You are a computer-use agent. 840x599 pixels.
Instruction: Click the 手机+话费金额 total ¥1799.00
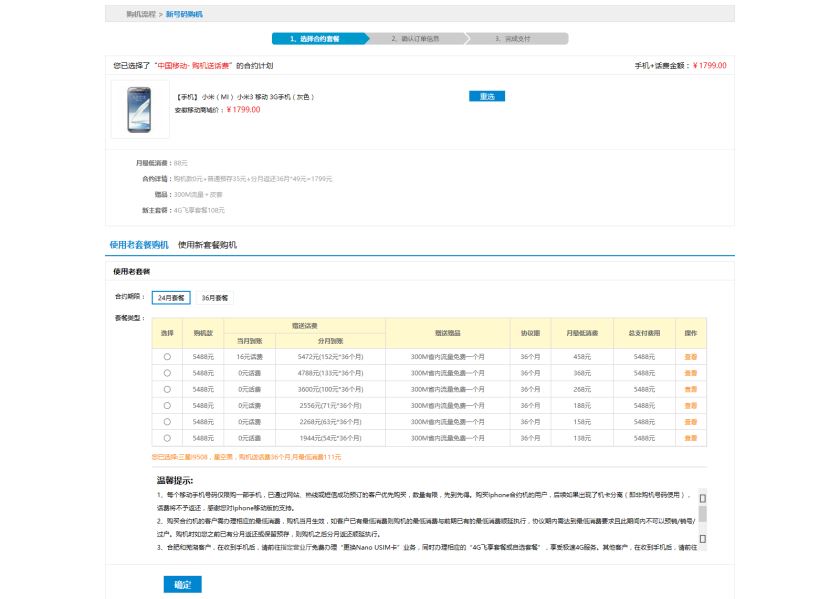[x=709, y=66]
